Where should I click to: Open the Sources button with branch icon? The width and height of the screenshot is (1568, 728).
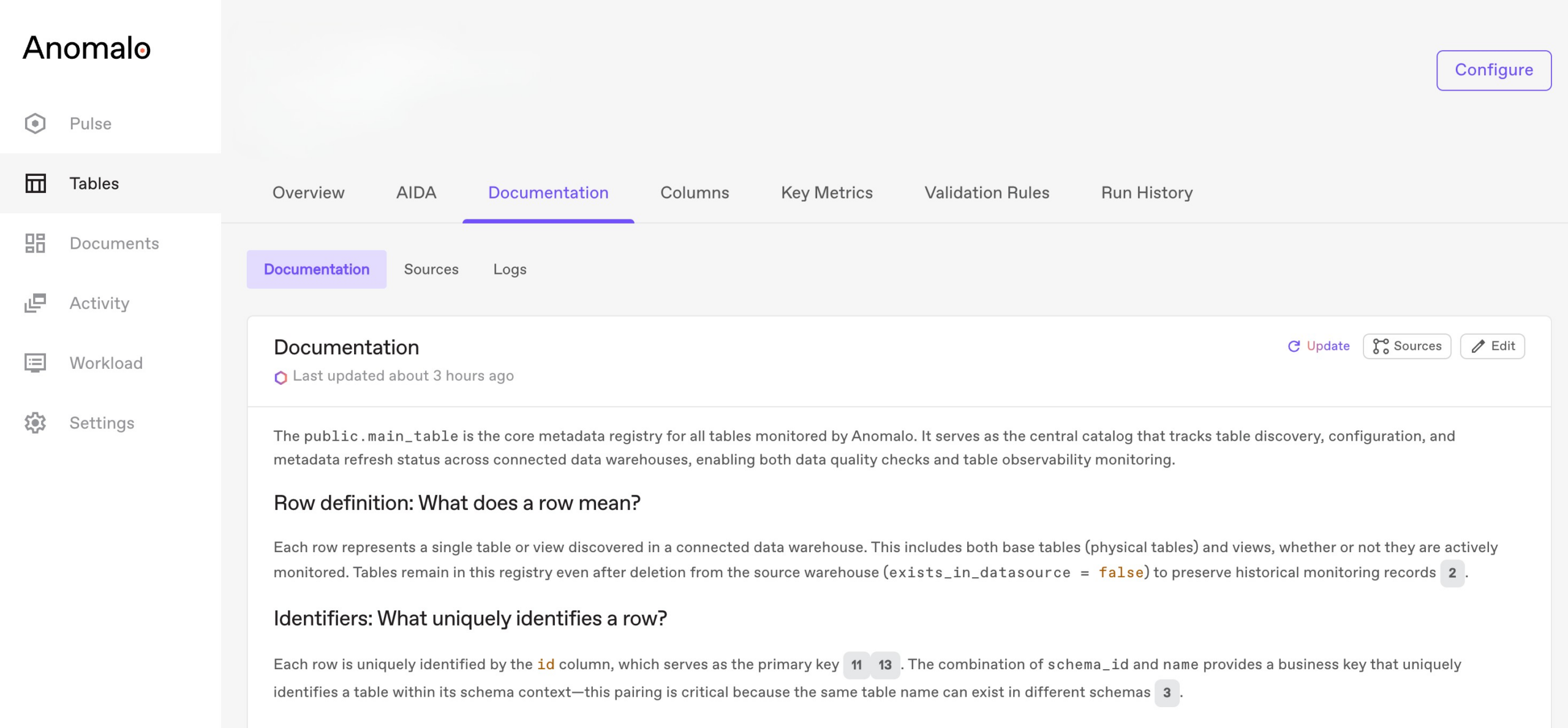tap(1406, 346)
